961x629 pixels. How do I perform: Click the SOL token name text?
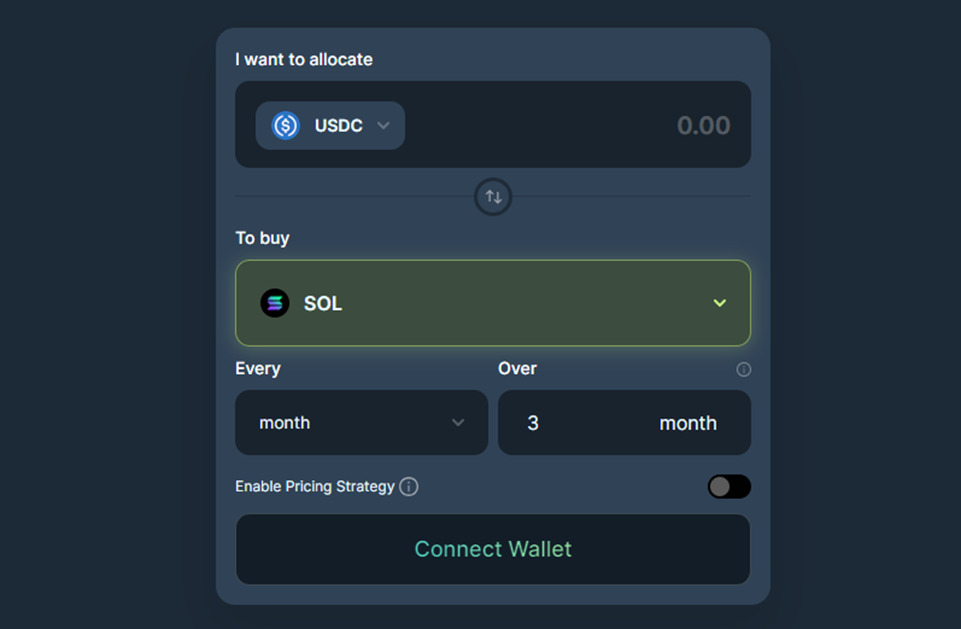(323, 303)
